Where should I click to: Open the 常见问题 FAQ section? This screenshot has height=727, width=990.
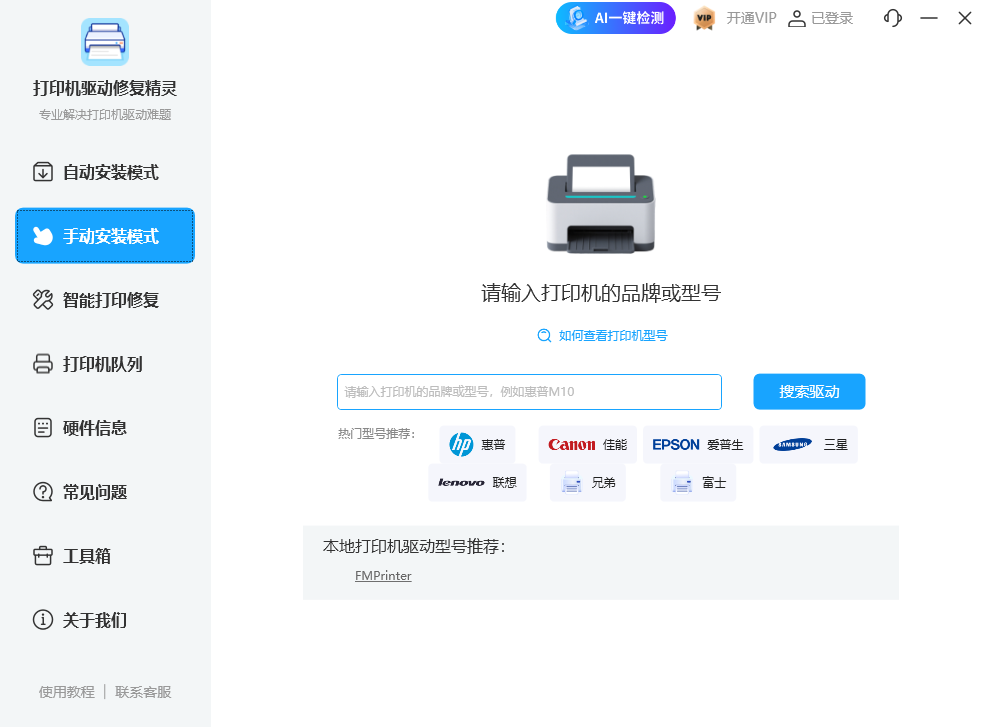pyautogui.click(x=104, y=492)
